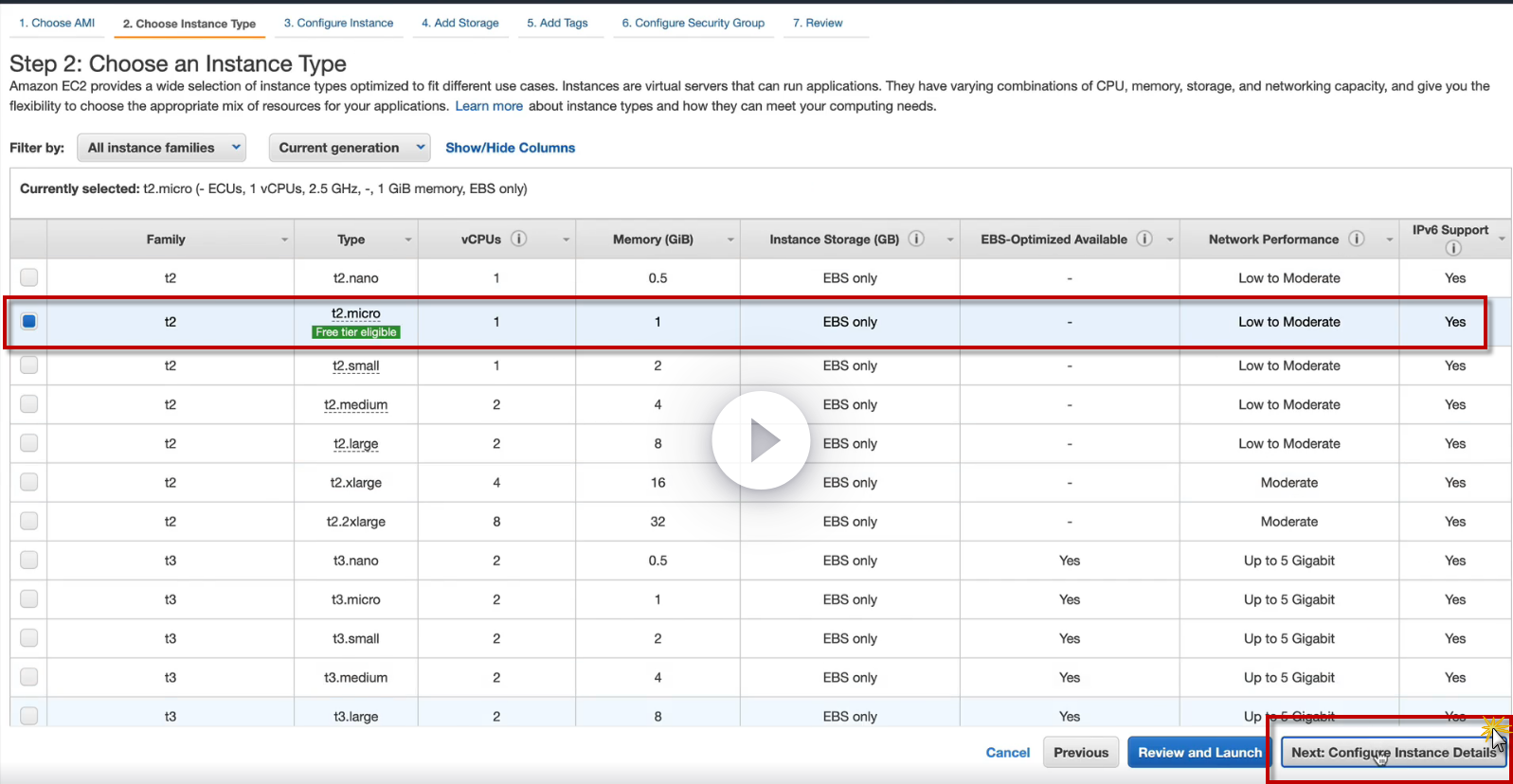Click the Review and Launch button
Screen dimensions: 1513x784
pos(1199,753)
